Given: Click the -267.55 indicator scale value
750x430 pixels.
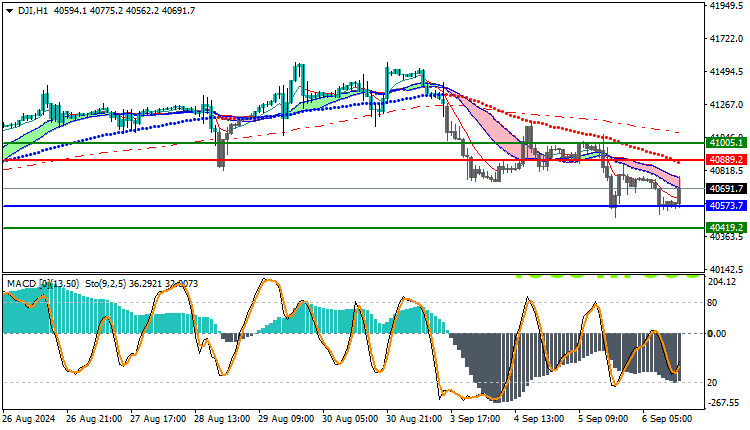Looking at the screenshot, I should (723, 403).
